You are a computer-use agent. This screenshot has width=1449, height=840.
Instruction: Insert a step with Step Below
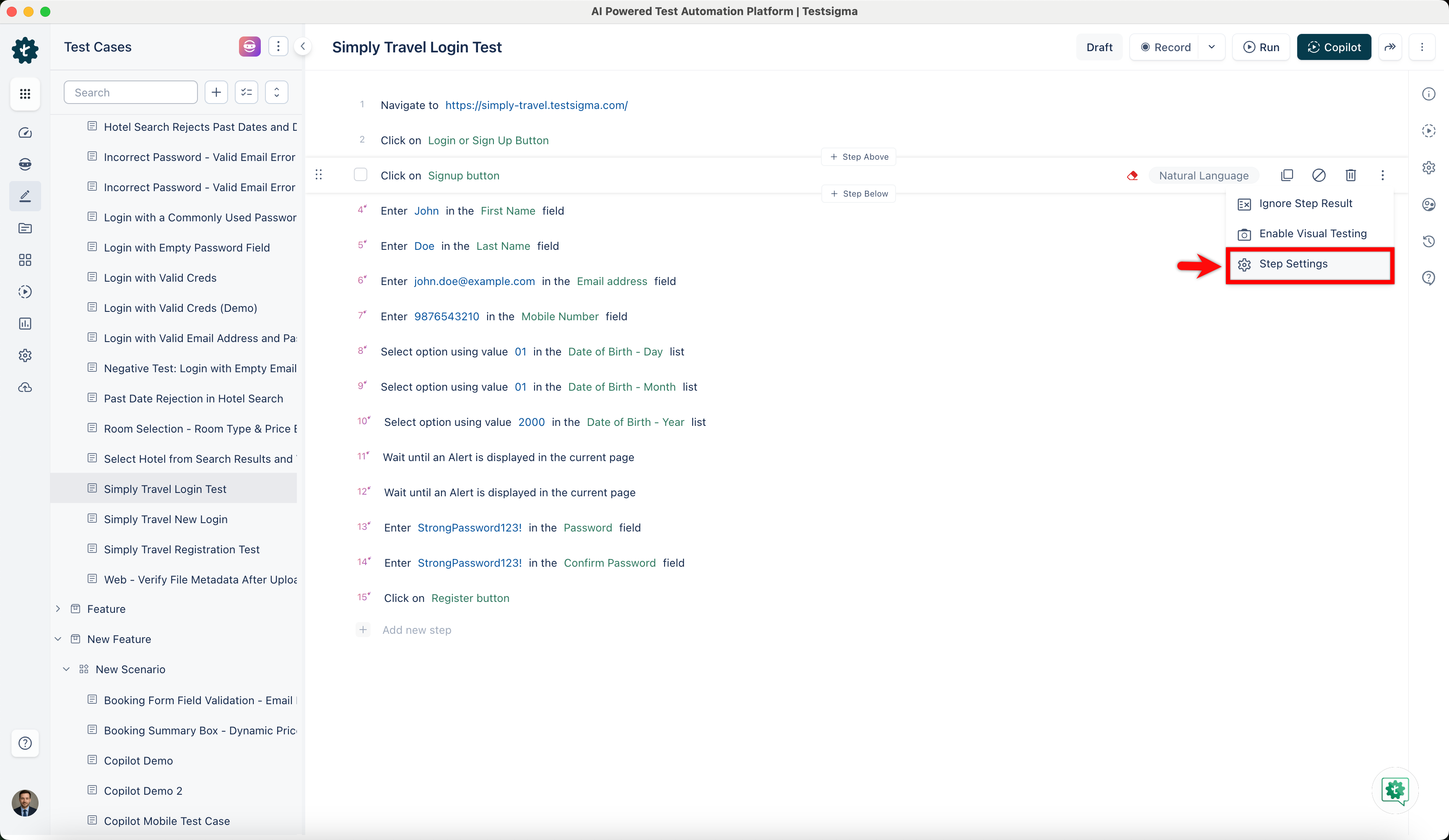click(x=859, y=194)
